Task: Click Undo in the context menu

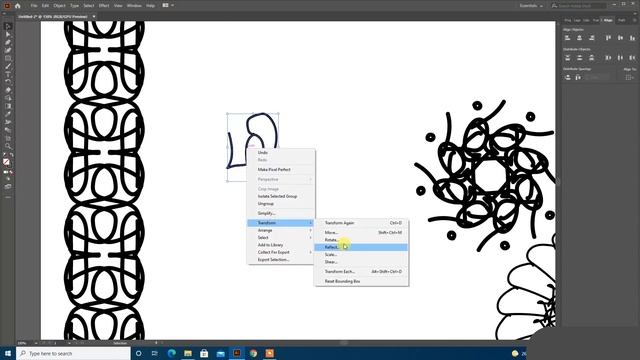Action: [x=281, y=153]
